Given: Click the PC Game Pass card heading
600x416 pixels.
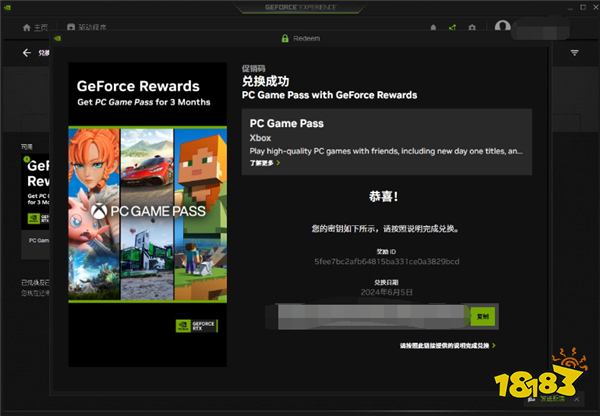Looking at the screenshot, I should (x=287, y=124).
